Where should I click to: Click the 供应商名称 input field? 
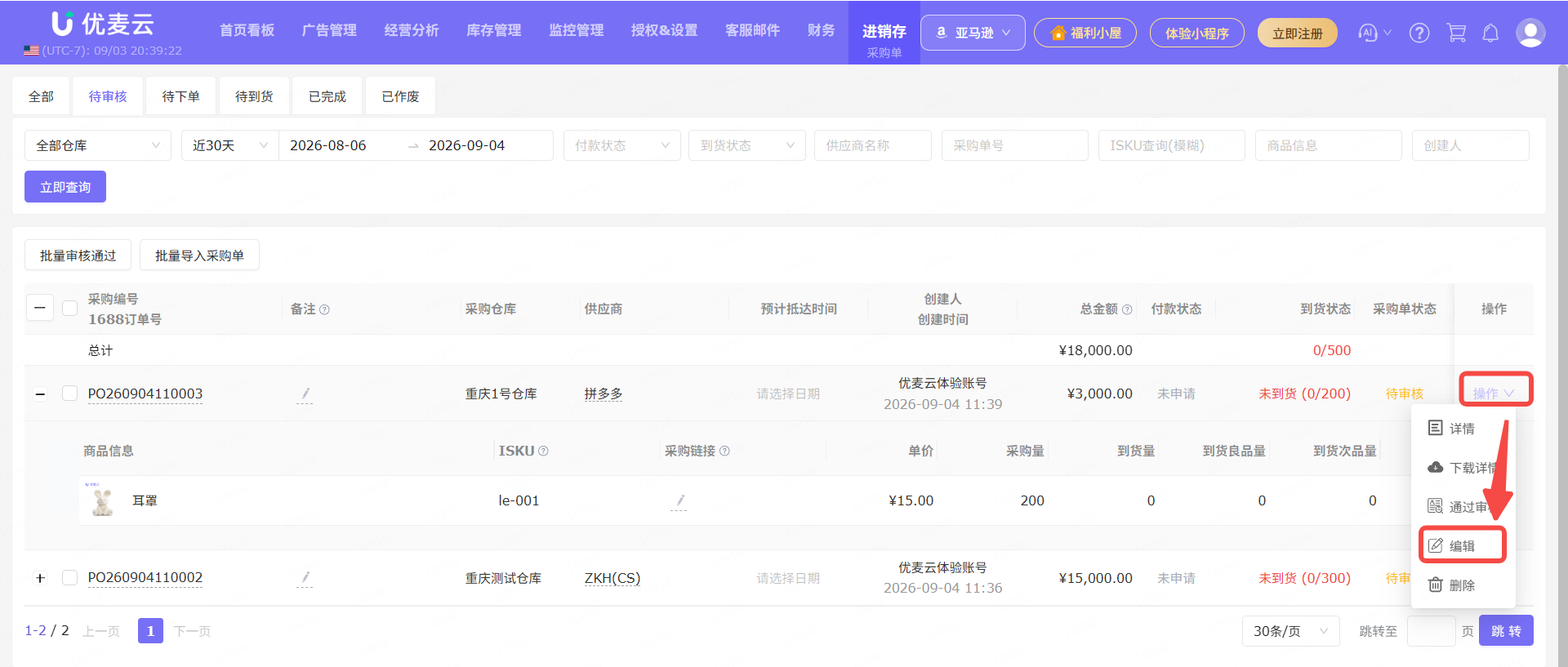[x=873, y=145]
